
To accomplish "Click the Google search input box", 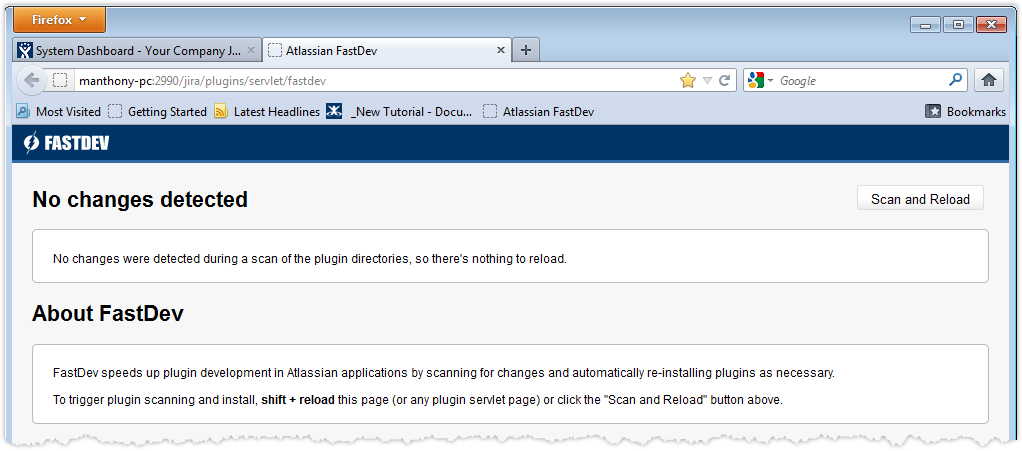I will (860, 81).
